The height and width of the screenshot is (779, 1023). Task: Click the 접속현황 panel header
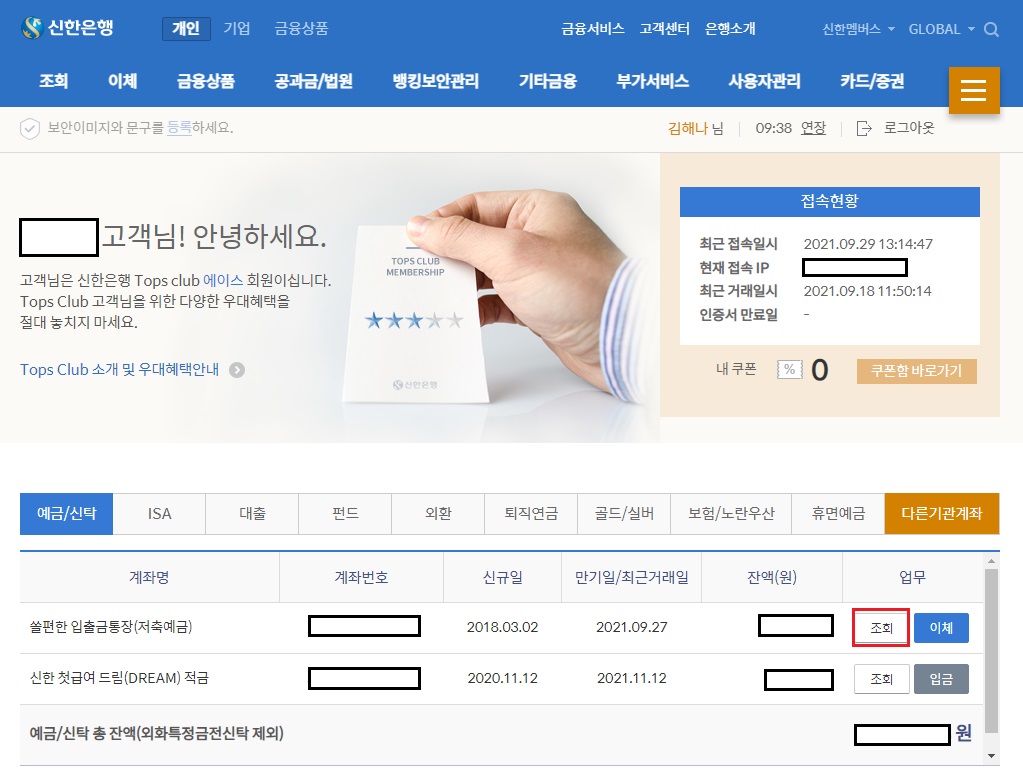pos(830,202)
